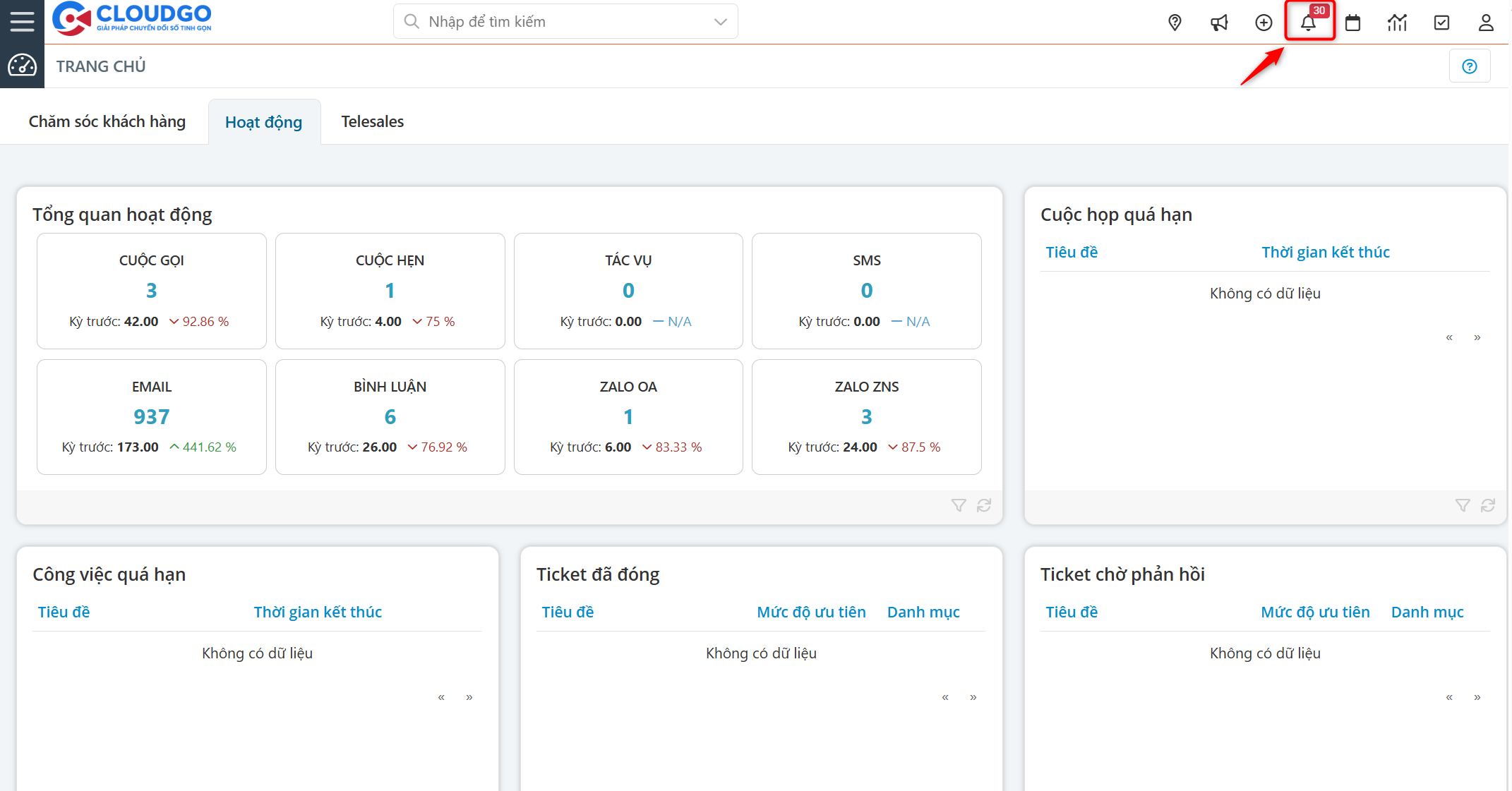
Task: Open the location check-in pin icon
Action: 1175,23
